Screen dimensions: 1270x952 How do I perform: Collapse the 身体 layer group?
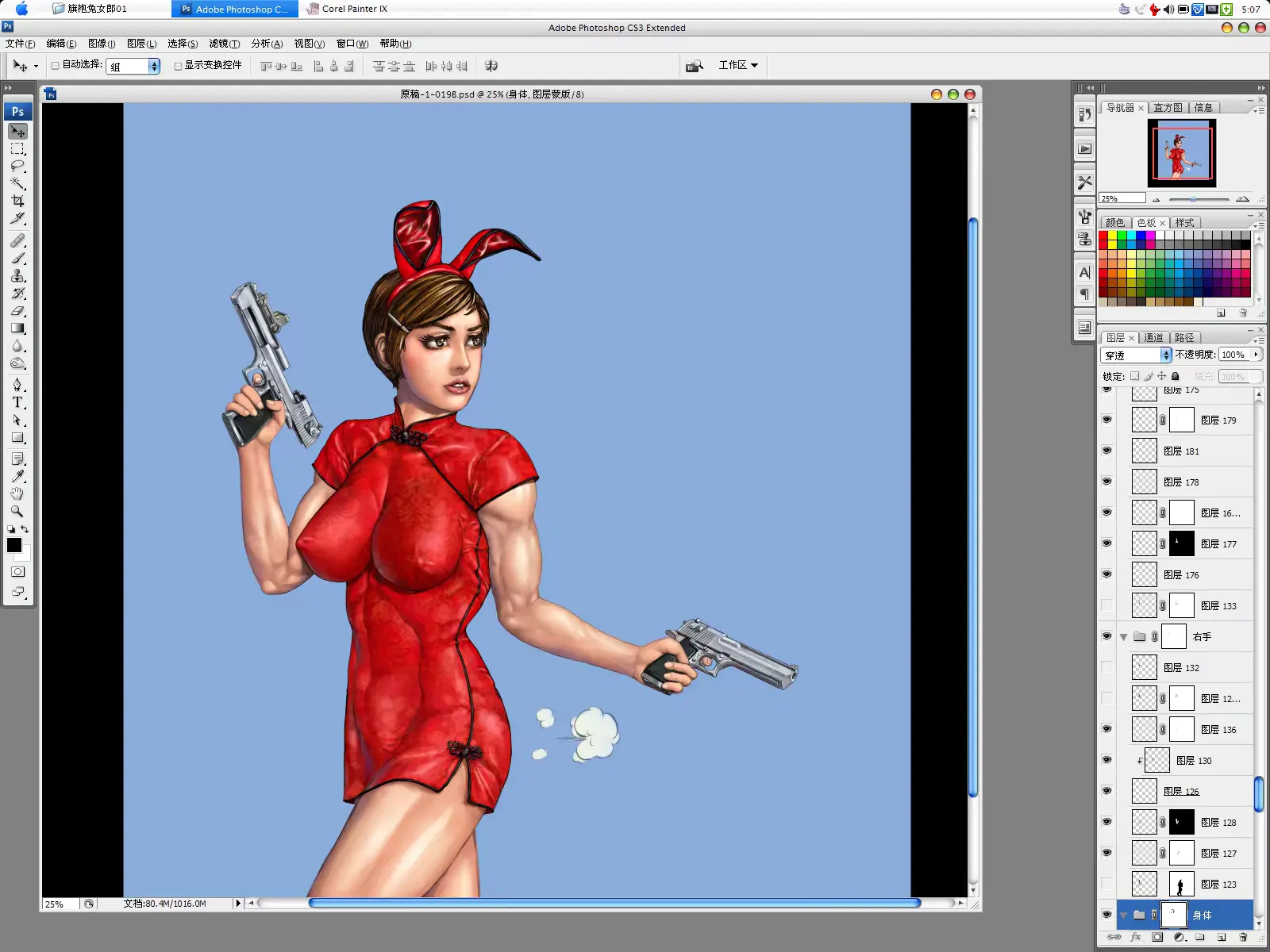click(x=1123, y=915)
